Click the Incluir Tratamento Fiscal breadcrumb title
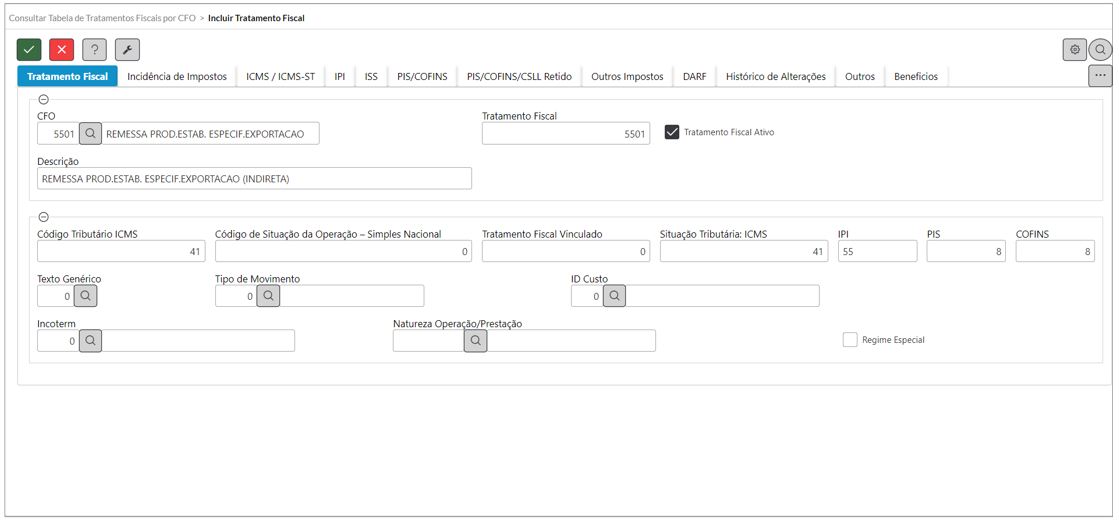Viewport: 1119px width, 521px height. coord(256,18)
